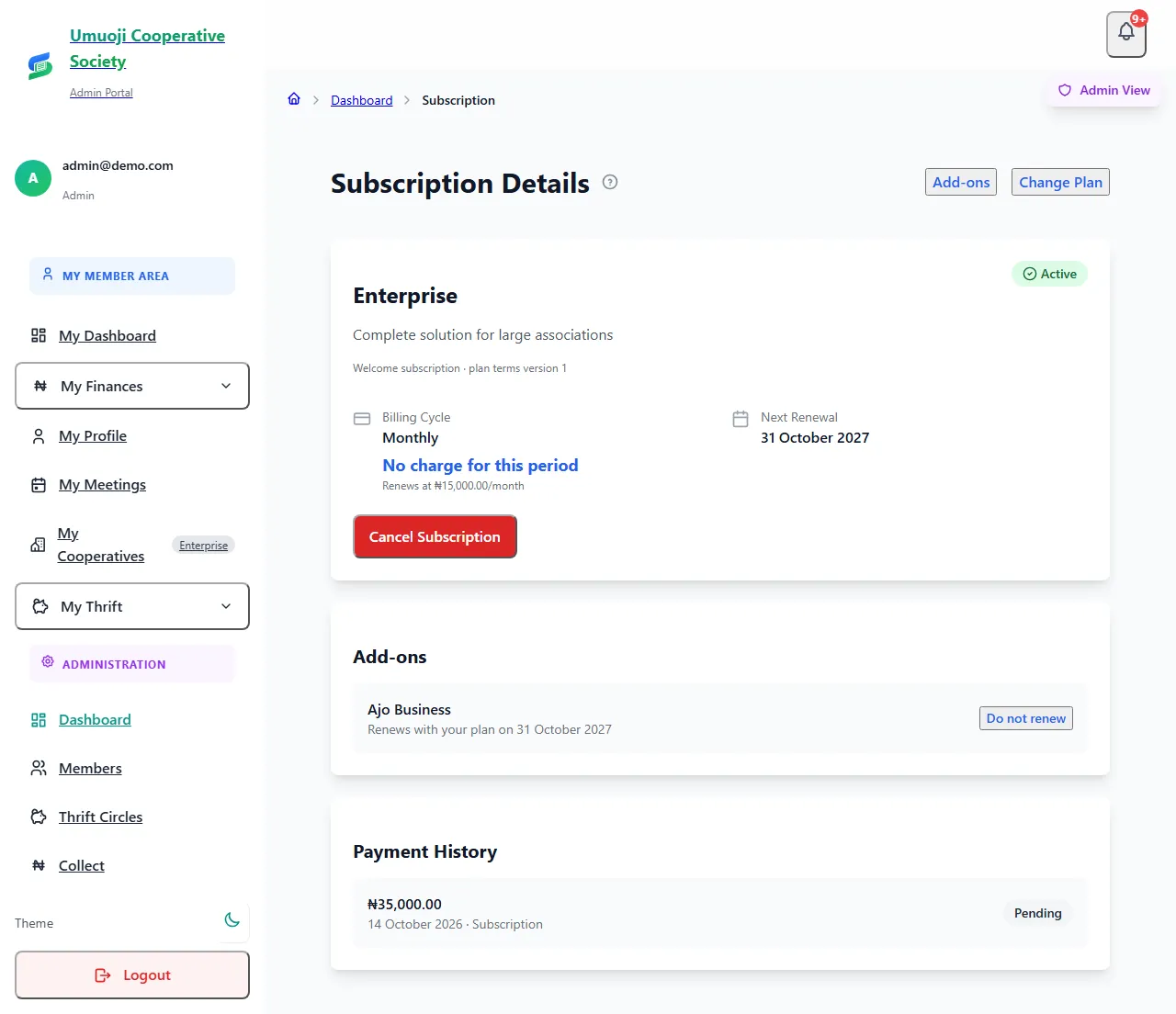The height and width of the screenshot is (1014, 1176).
Task: Click the Admin View badge
Action: (1104, 90)
